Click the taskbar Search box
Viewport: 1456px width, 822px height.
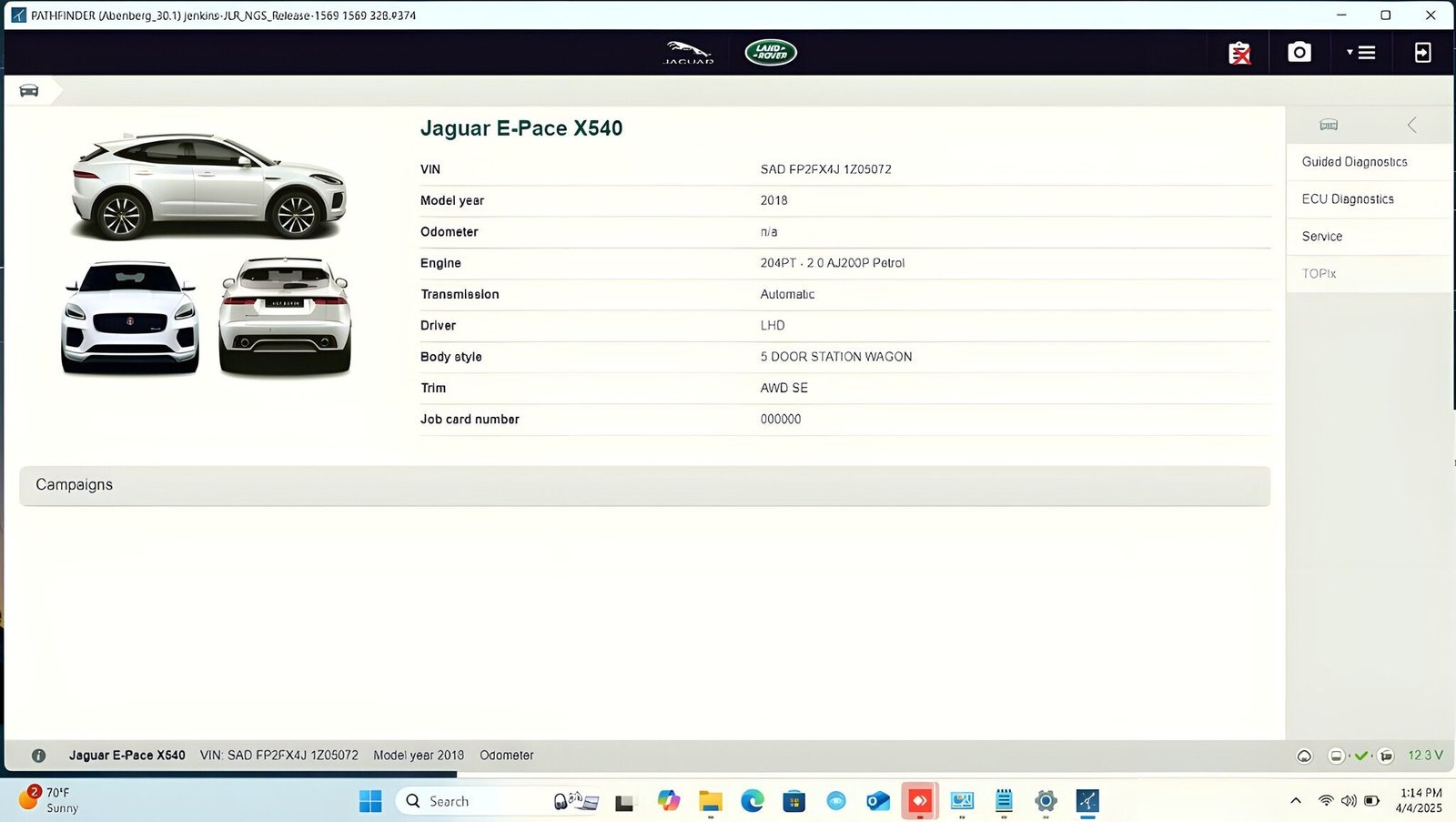[x=499, y=801]
